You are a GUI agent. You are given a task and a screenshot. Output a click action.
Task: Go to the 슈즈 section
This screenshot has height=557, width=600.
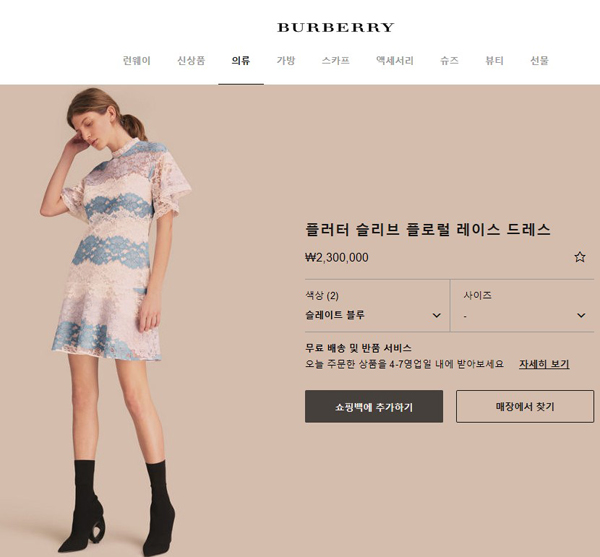449,60
